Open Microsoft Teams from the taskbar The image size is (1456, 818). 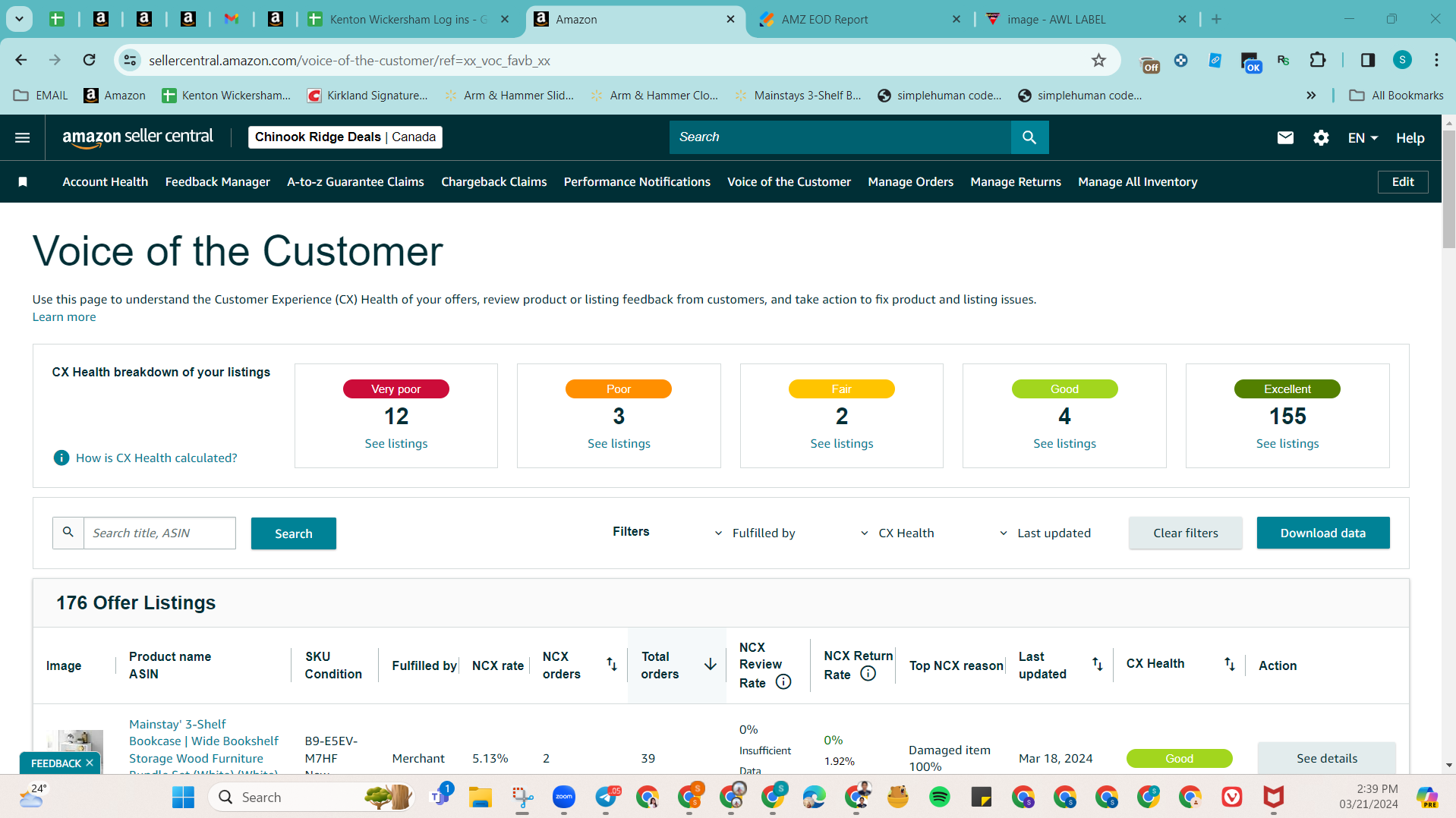coord(440,796)
